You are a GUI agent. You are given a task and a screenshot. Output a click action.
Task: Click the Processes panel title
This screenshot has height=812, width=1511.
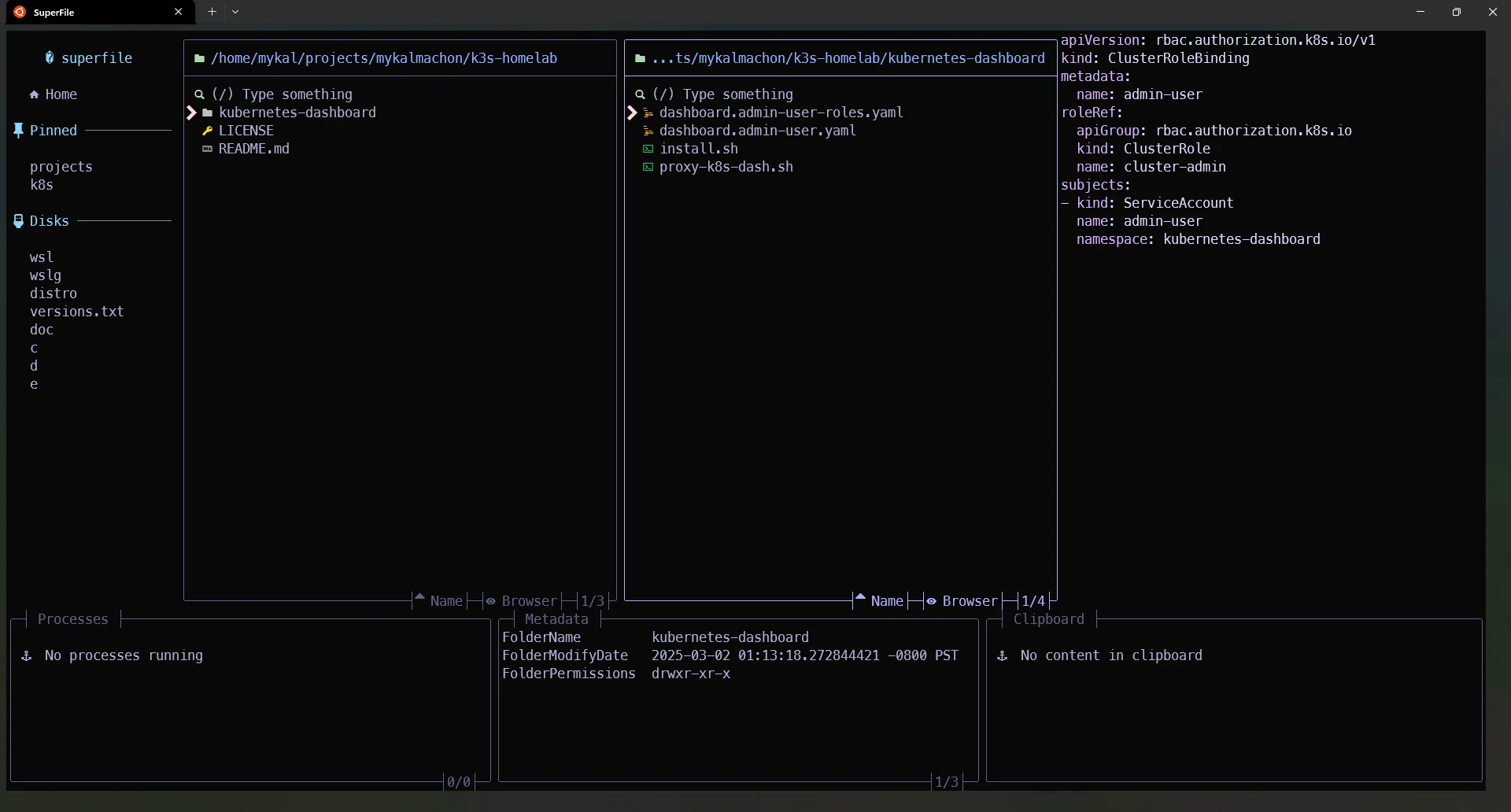73,619
